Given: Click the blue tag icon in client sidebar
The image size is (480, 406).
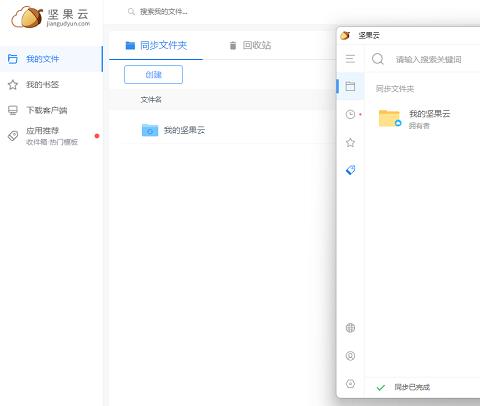Looking at the screenshot, I should (x=351, y=170).
